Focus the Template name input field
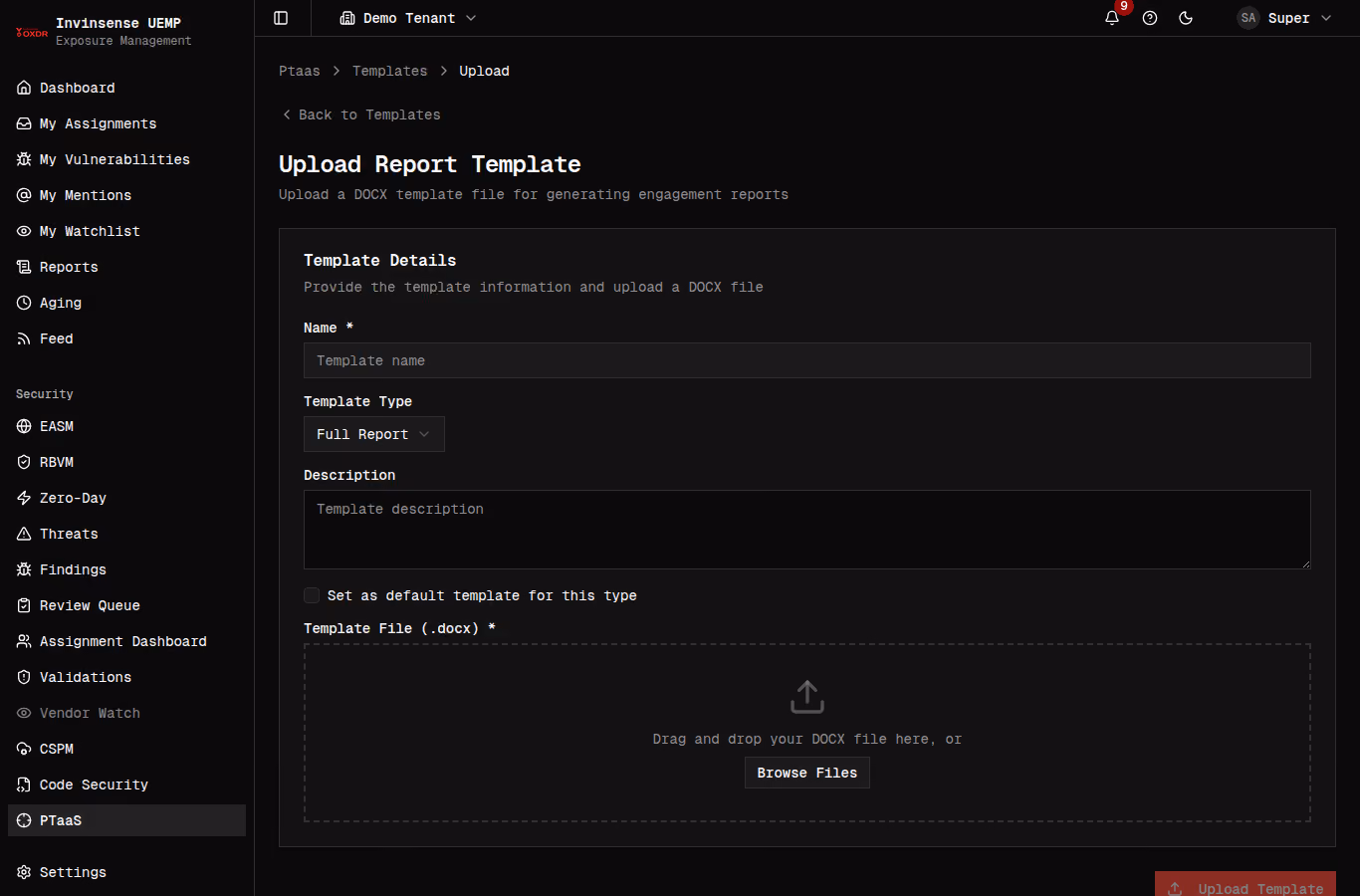Viewport: 1360px width, 896px height. [807, 360]
